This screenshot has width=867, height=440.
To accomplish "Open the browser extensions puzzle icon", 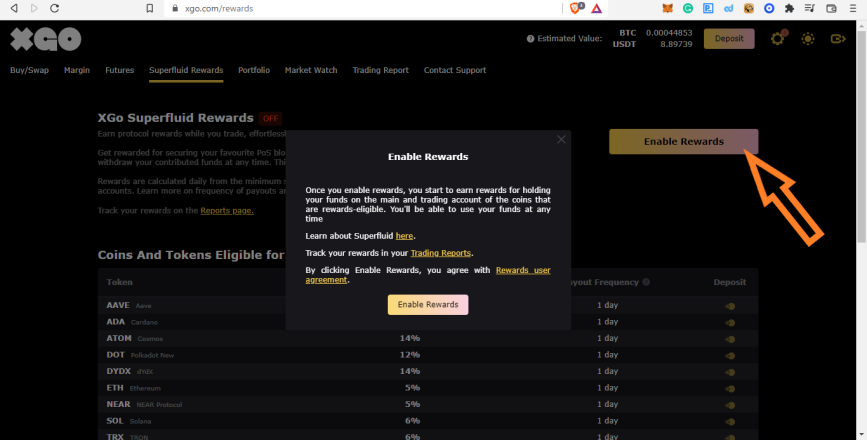I will pyautogui.click(x=790, y=8).
